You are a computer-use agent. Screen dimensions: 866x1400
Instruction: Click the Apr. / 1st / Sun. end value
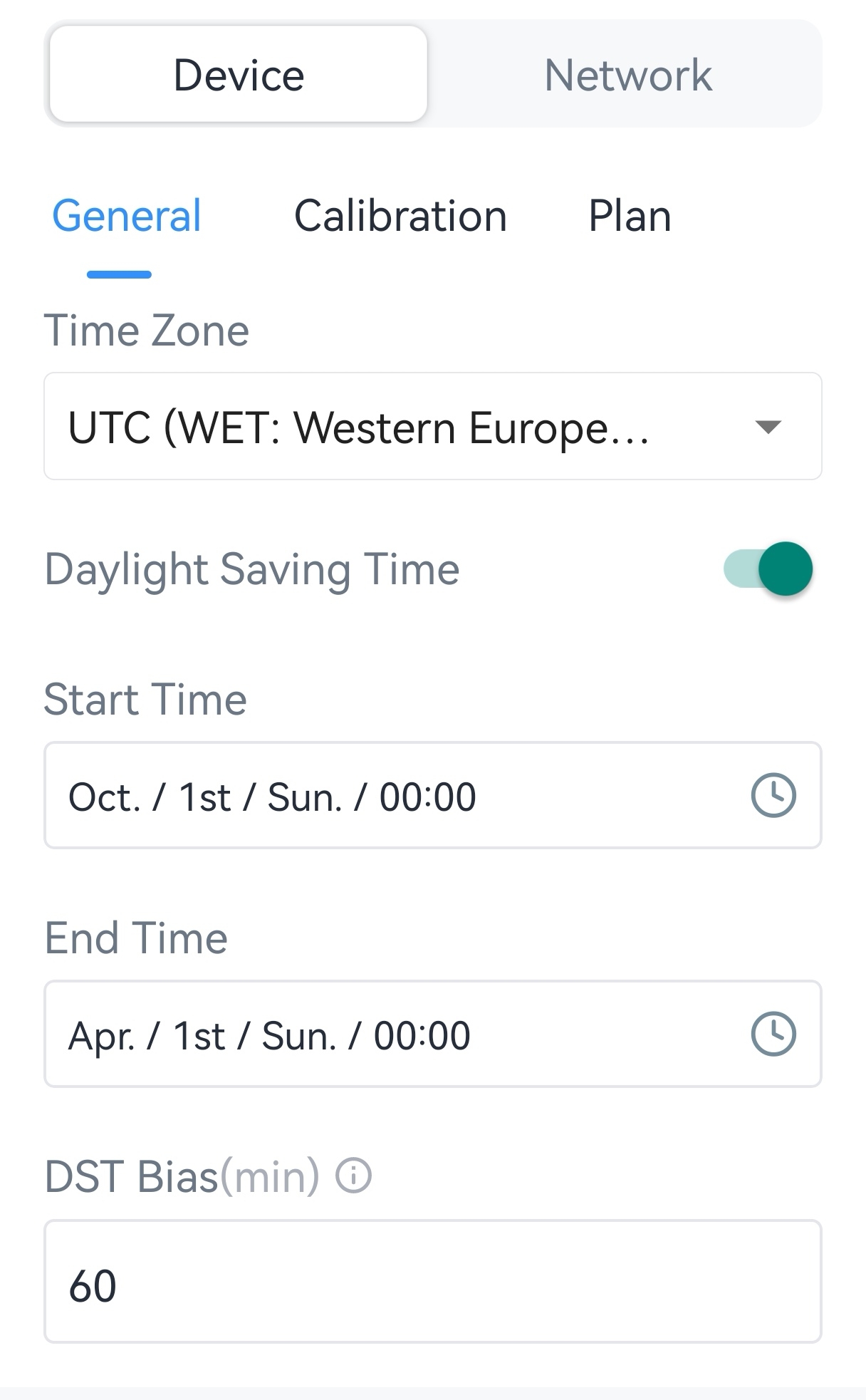[269, 1035]
